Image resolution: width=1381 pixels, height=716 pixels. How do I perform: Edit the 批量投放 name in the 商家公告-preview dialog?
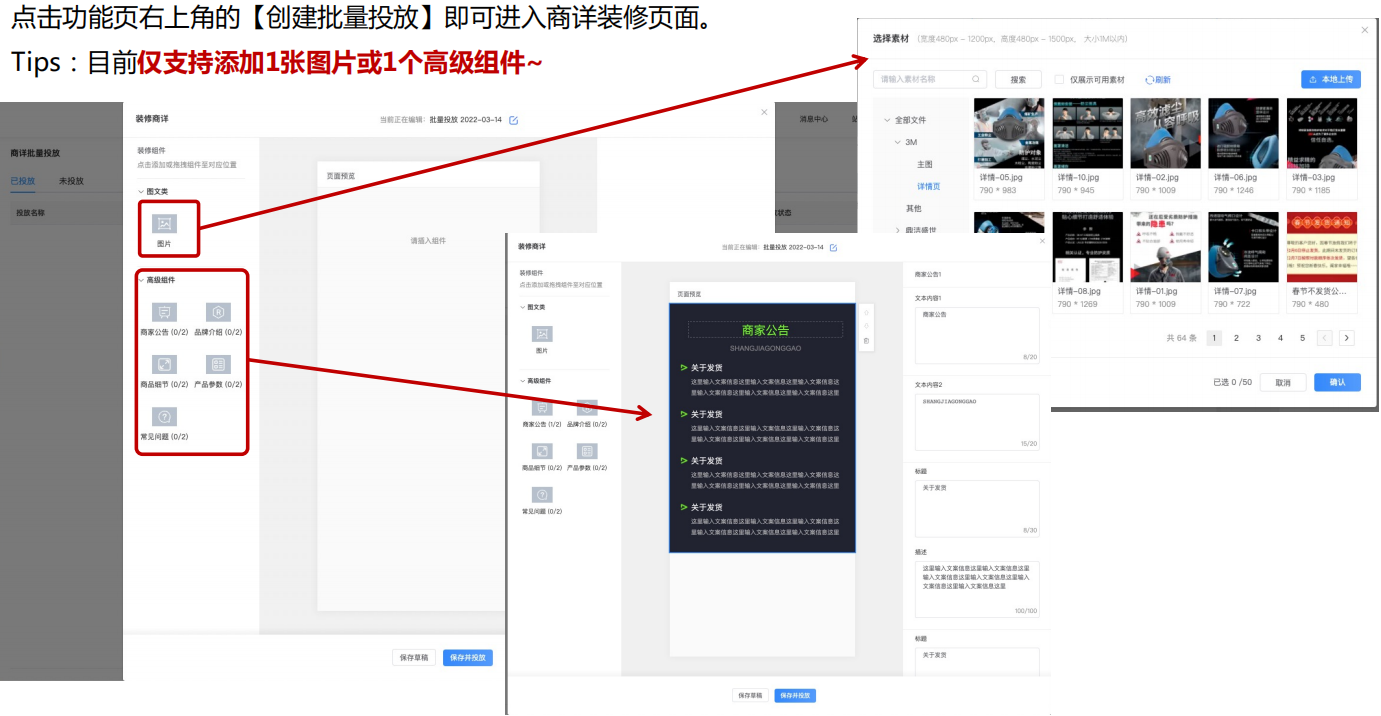(833, 247)
